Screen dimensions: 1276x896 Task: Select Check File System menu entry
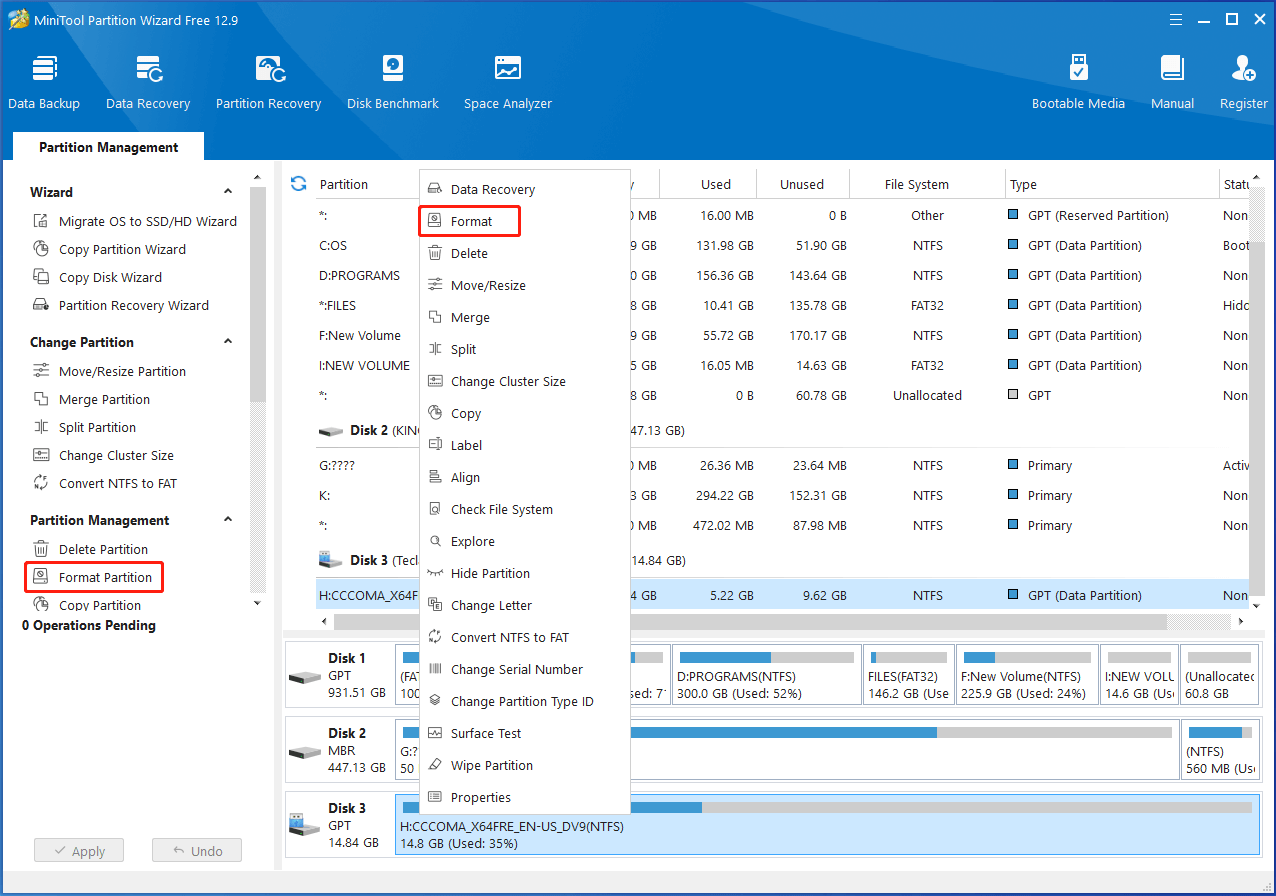pyautogui.click(x=524, y=509)
